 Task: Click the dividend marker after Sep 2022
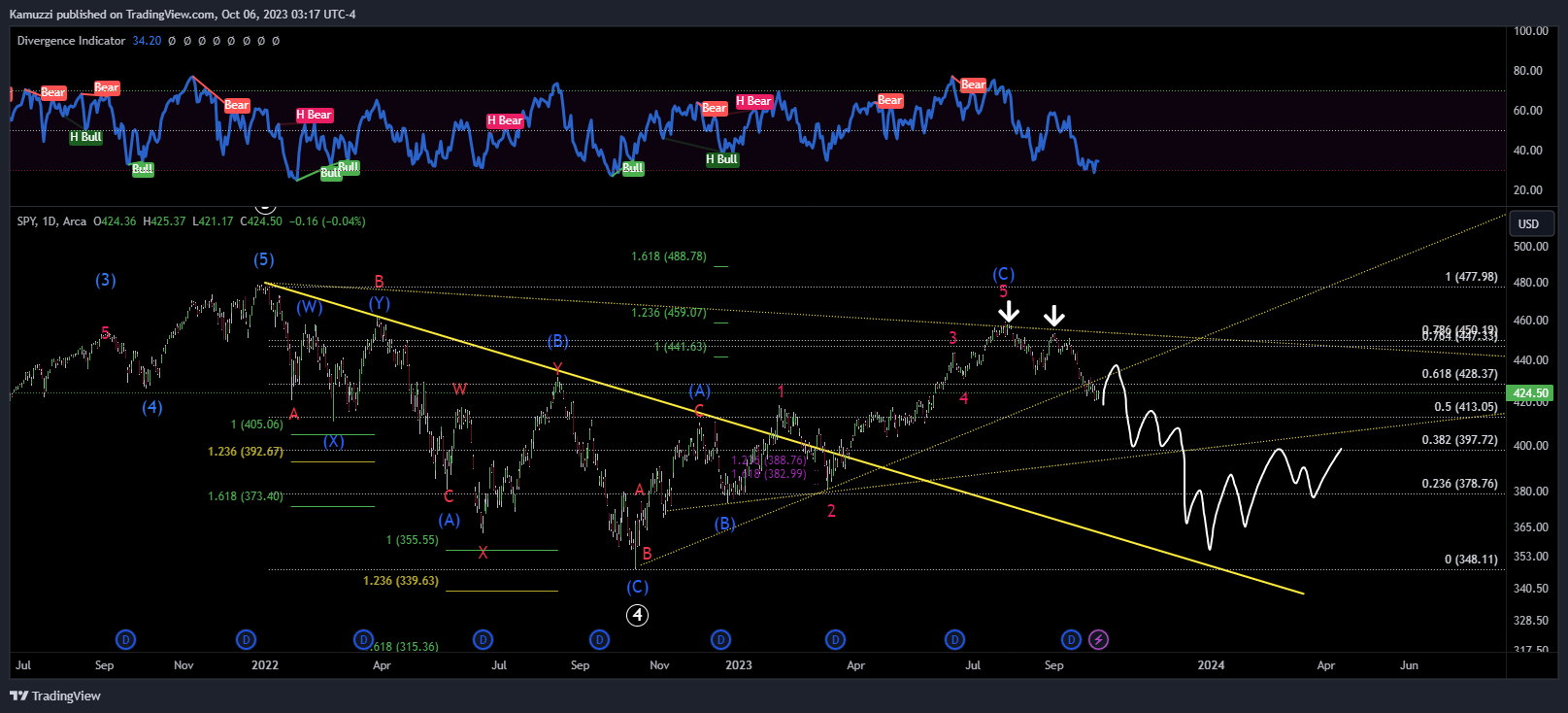pos(600,639)
